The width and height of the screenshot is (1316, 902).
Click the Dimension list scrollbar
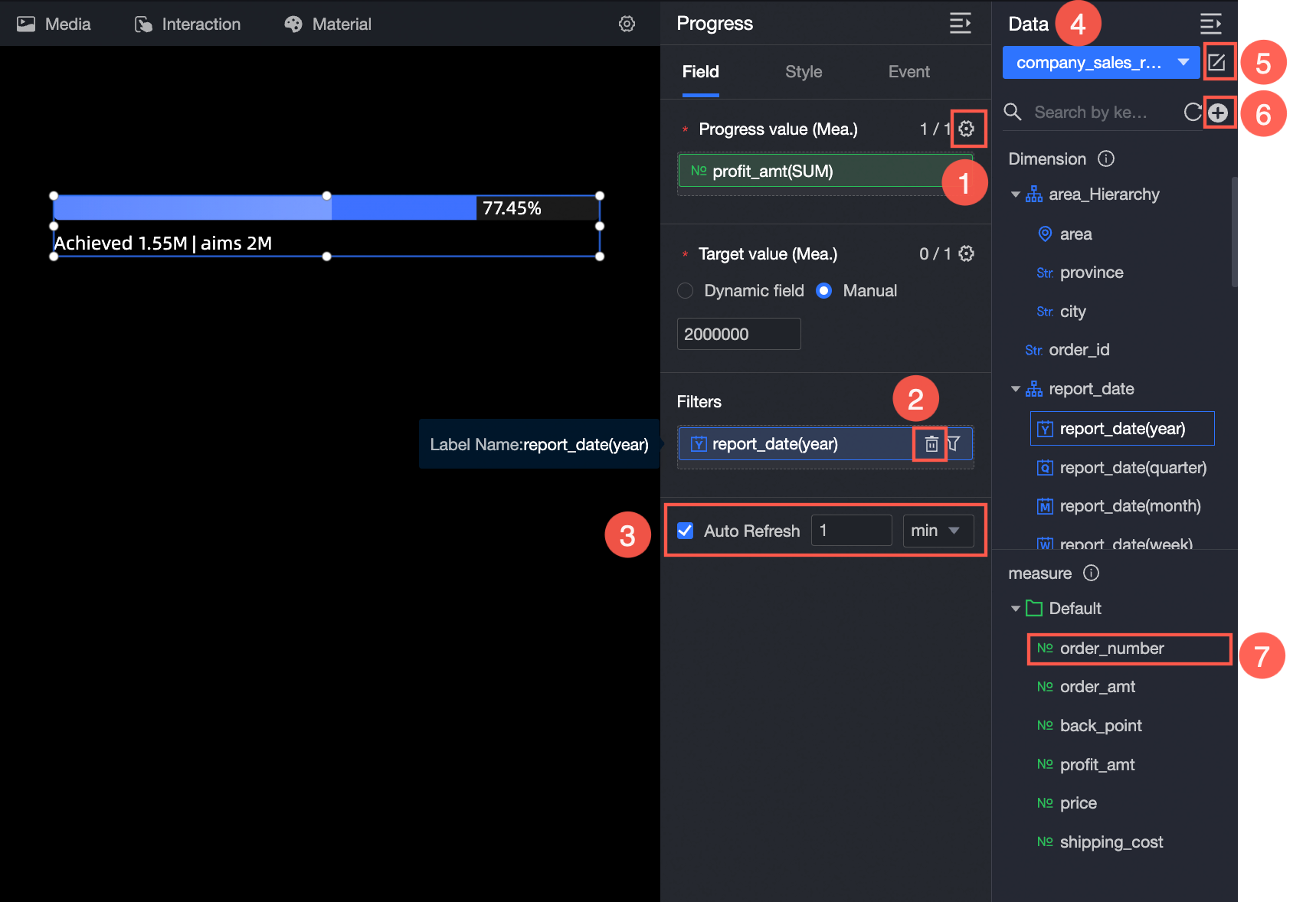tap(1234, 232)
